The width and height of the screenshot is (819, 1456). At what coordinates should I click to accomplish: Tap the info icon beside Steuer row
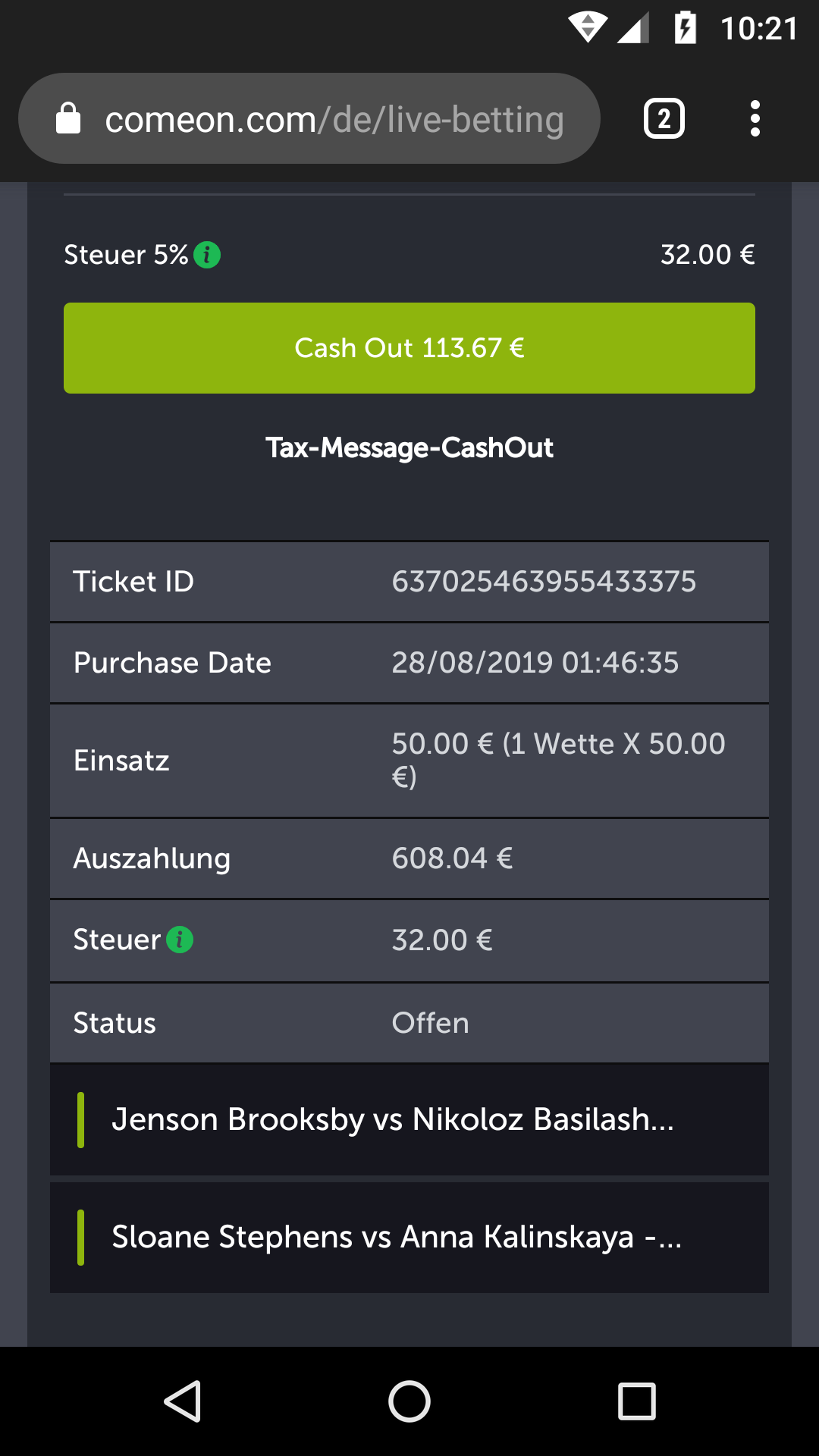tap(180, 940)
